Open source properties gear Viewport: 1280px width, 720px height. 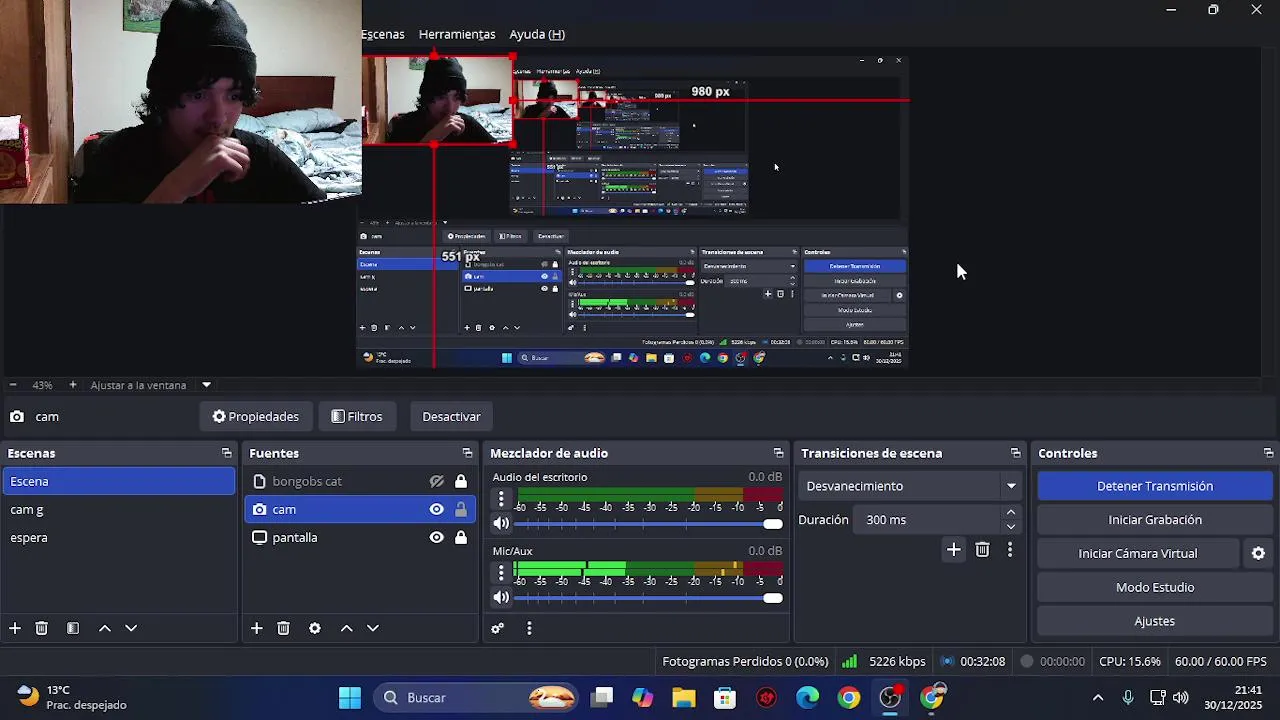click(315, 628)
